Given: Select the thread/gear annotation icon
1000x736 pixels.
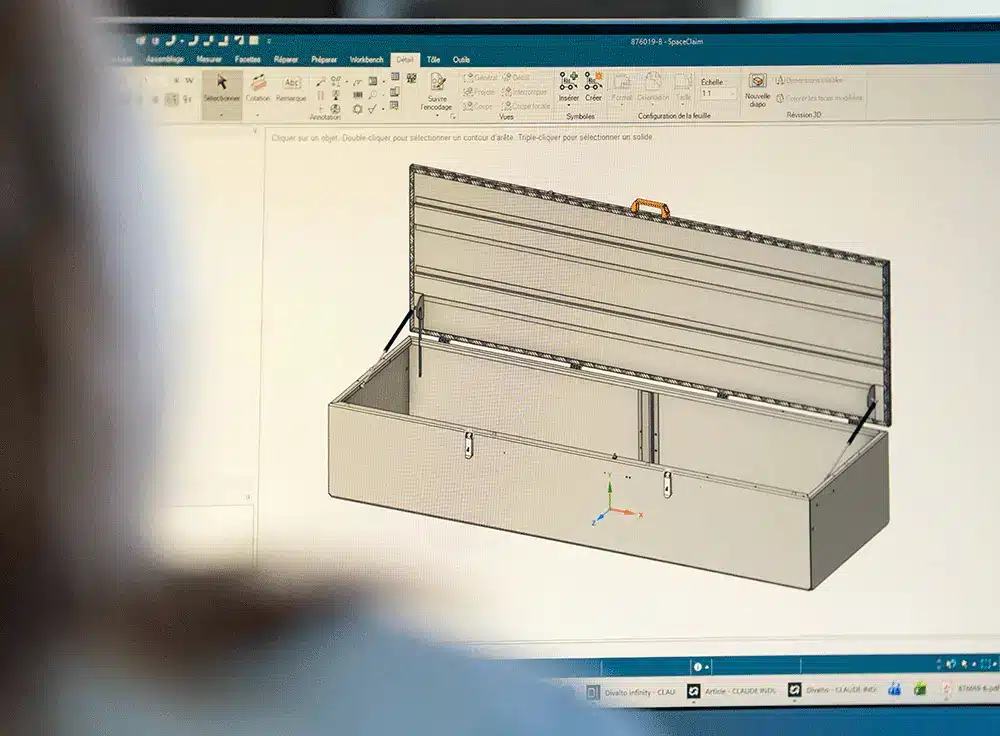Looking at the screenshot, I should coord(357,109).
